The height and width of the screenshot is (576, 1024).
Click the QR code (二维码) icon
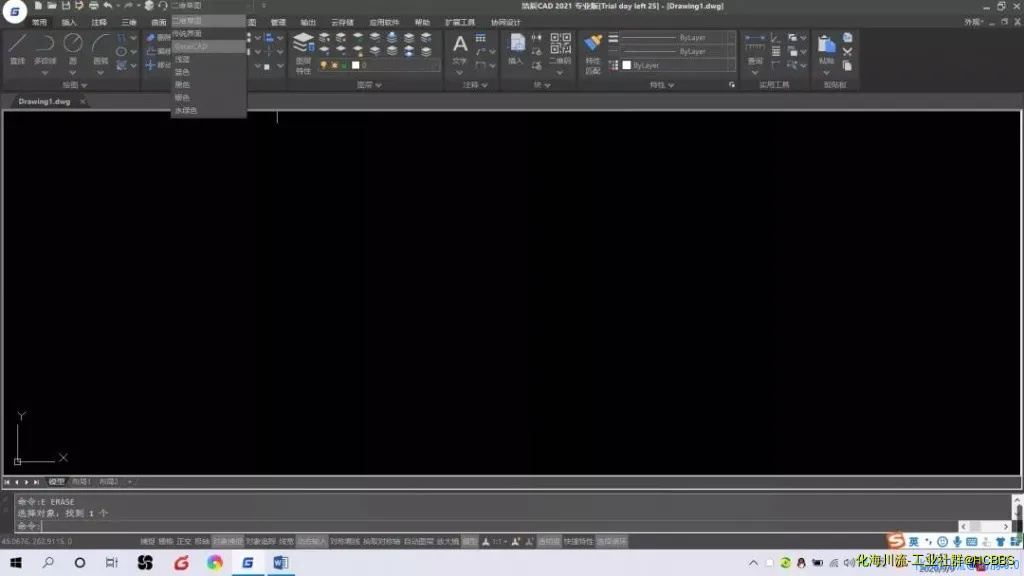click(560, 48)
